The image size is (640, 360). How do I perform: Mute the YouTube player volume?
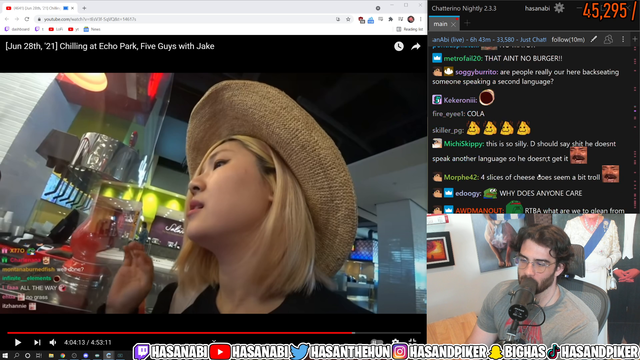tap(53, 342)
